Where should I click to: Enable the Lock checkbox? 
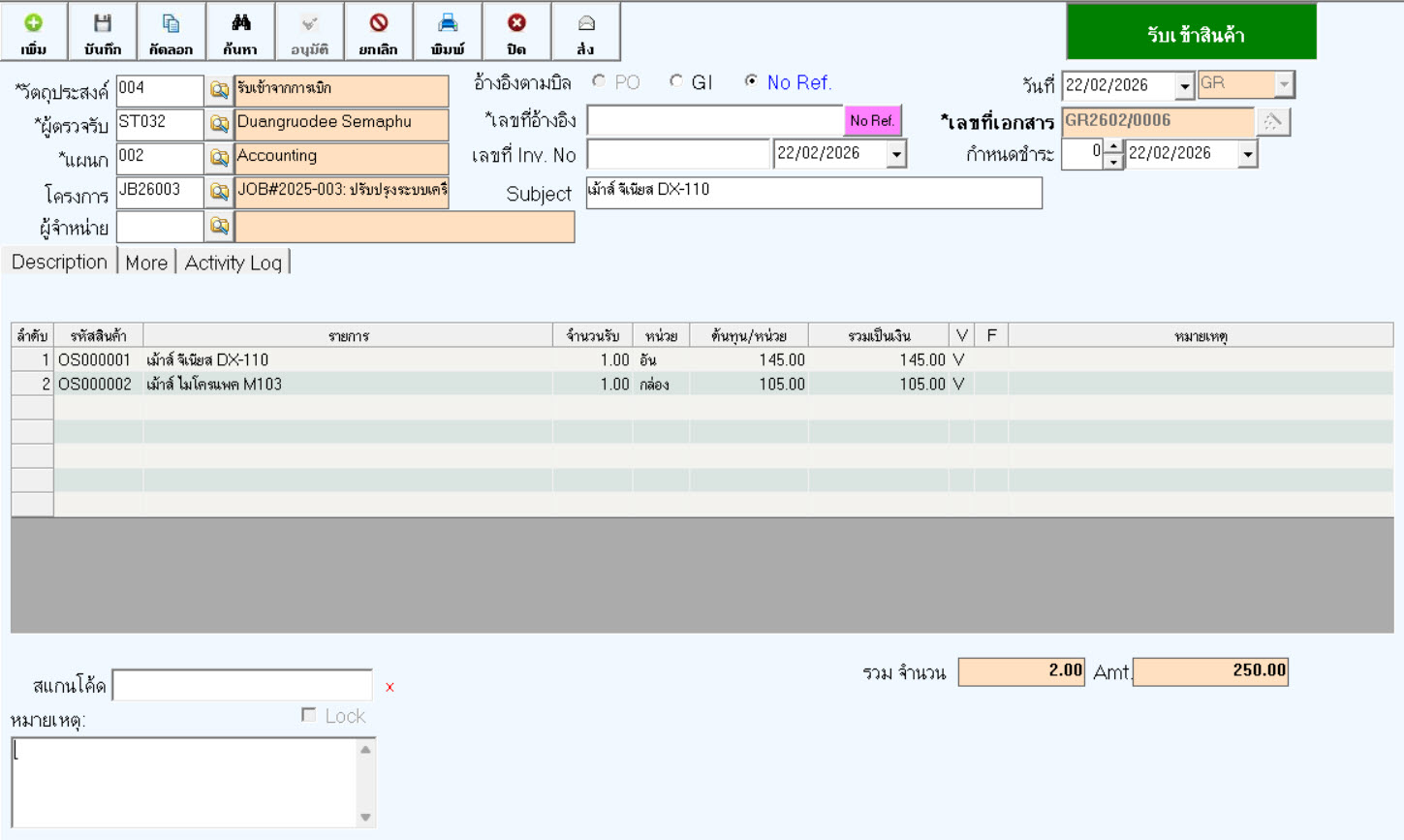coord(309,715)
